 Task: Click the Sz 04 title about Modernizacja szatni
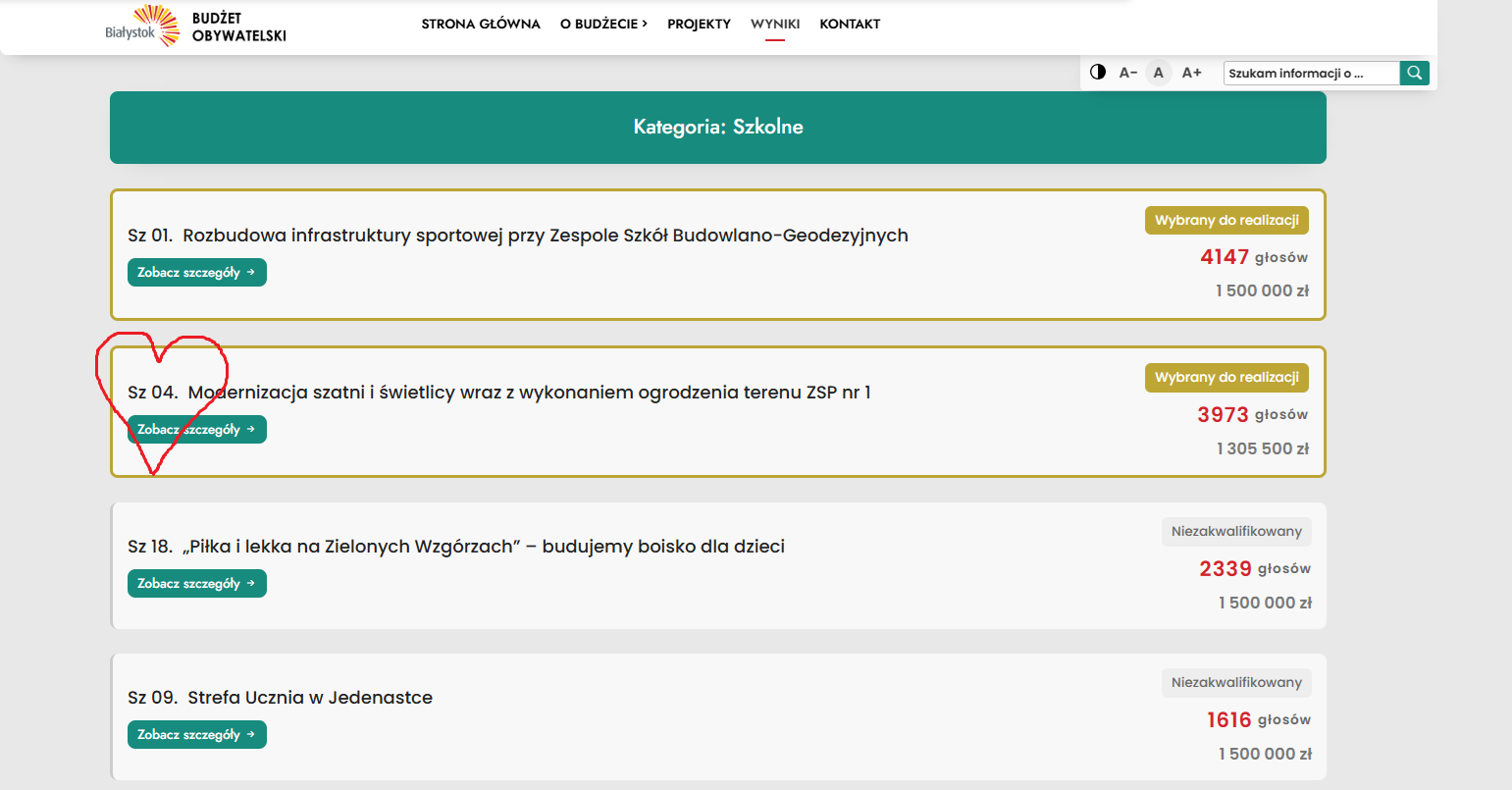(499, 393)
